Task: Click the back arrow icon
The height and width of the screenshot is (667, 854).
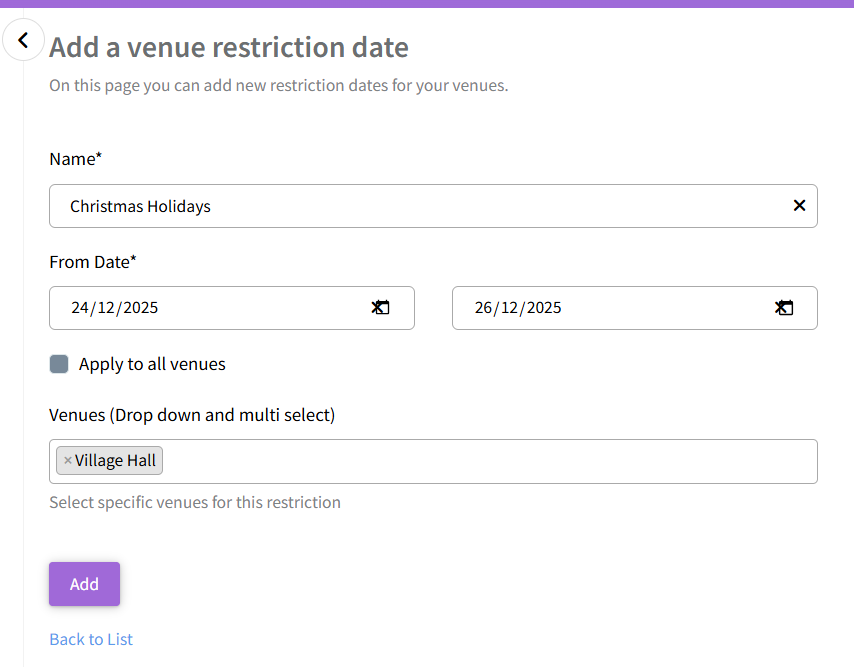Action: (23, 41)
